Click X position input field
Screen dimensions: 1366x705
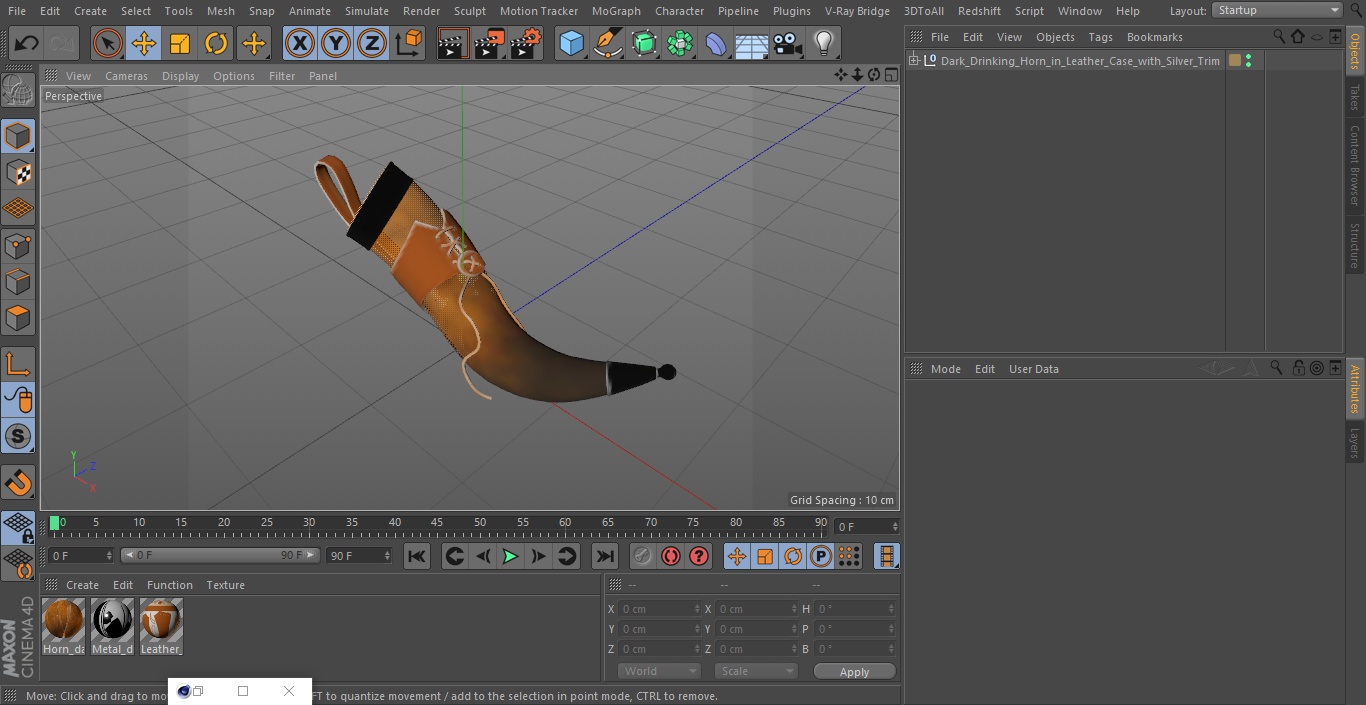coord(659,609)
